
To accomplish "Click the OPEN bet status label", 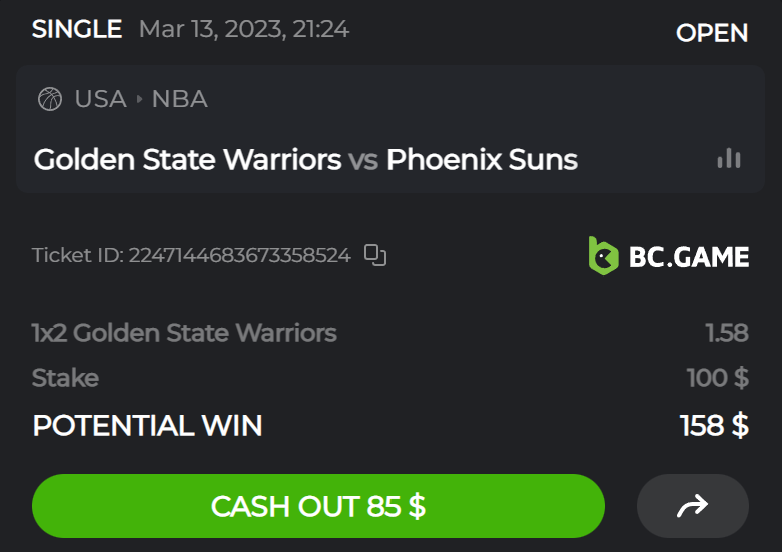I will coord(712,33).
